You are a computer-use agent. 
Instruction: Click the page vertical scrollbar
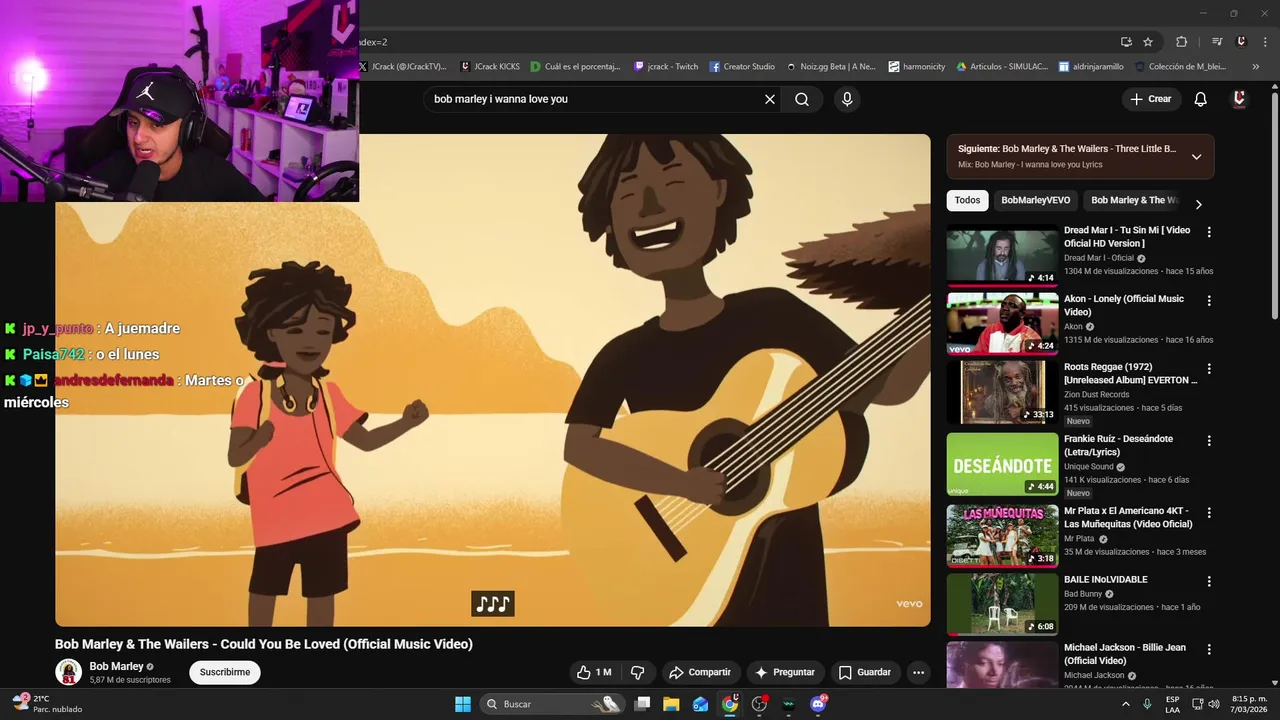[x=1274, y=205]
